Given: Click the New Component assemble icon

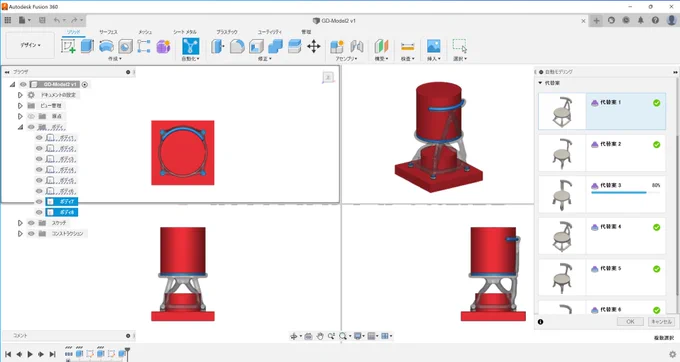Looking at the screenshot, I should pos(337,46).
